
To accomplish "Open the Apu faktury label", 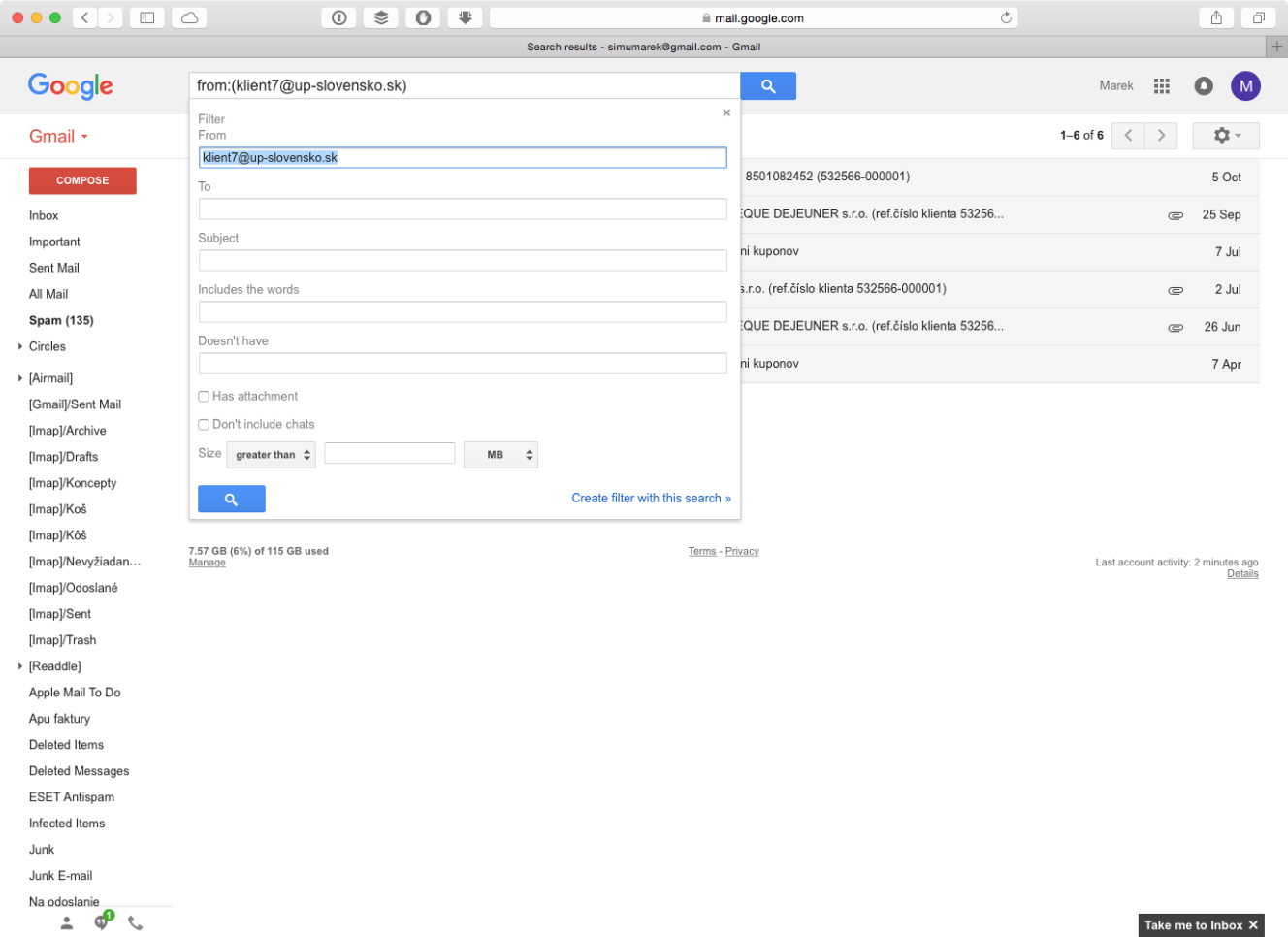I will (x=59, y=719).
